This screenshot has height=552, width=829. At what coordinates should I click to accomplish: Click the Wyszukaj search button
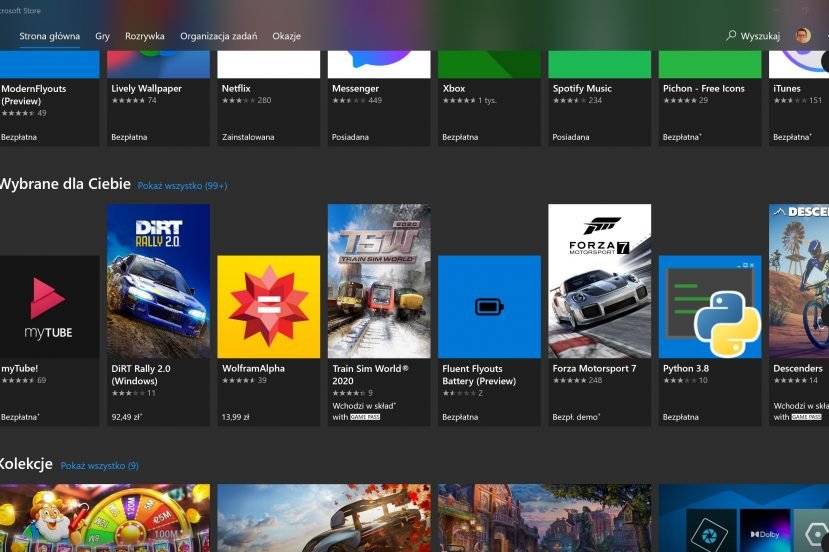click(753, 36)
